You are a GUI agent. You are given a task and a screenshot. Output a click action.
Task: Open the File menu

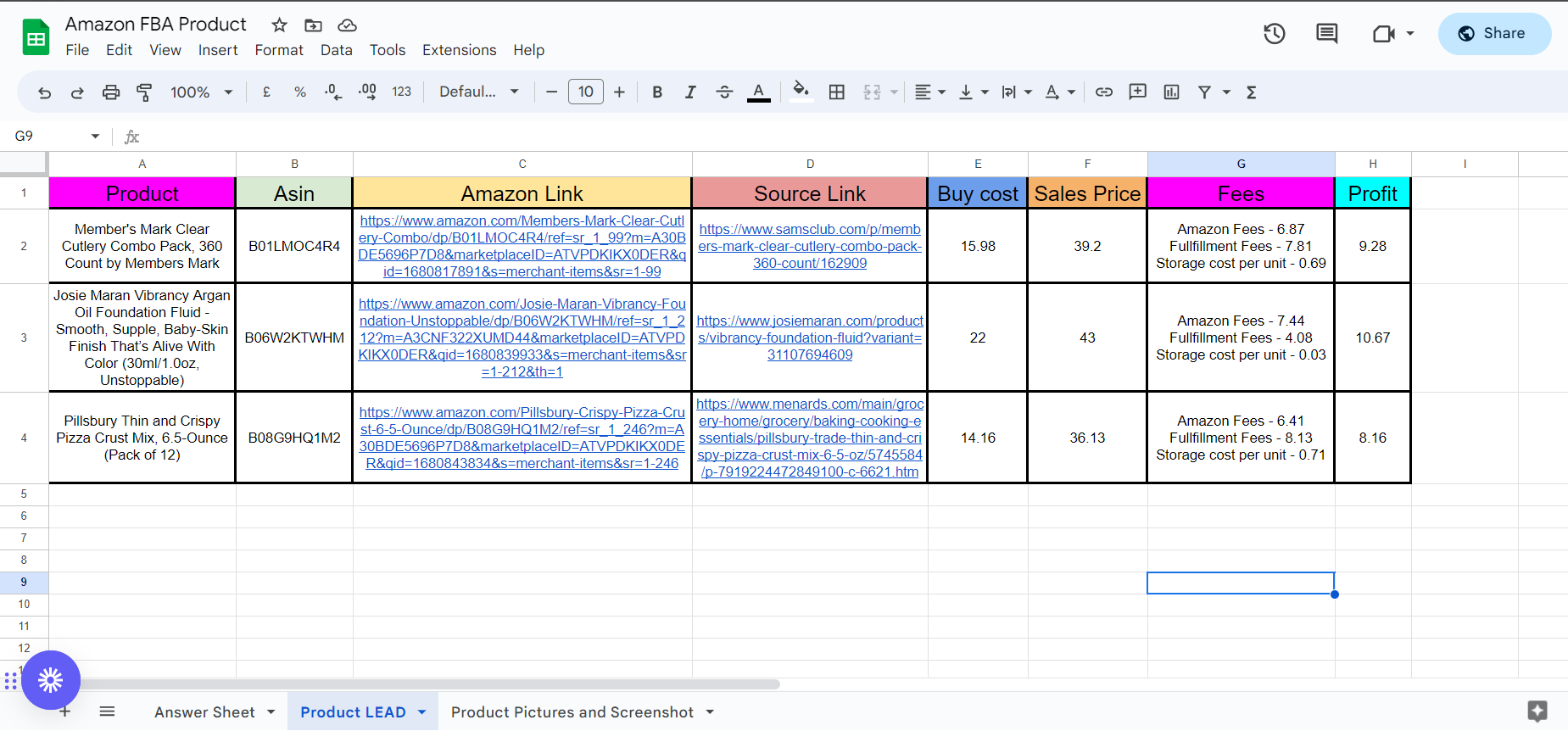[x=77, y=51]
